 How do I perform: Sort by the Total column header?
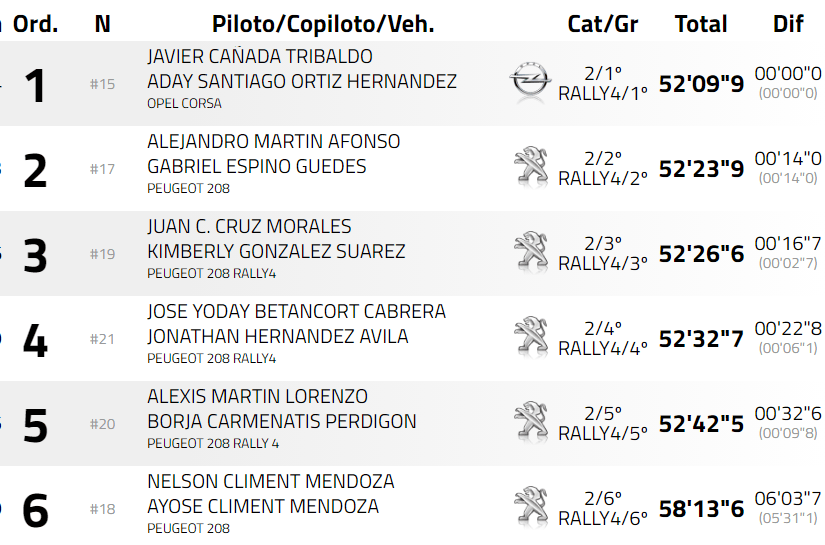[701, 23]
